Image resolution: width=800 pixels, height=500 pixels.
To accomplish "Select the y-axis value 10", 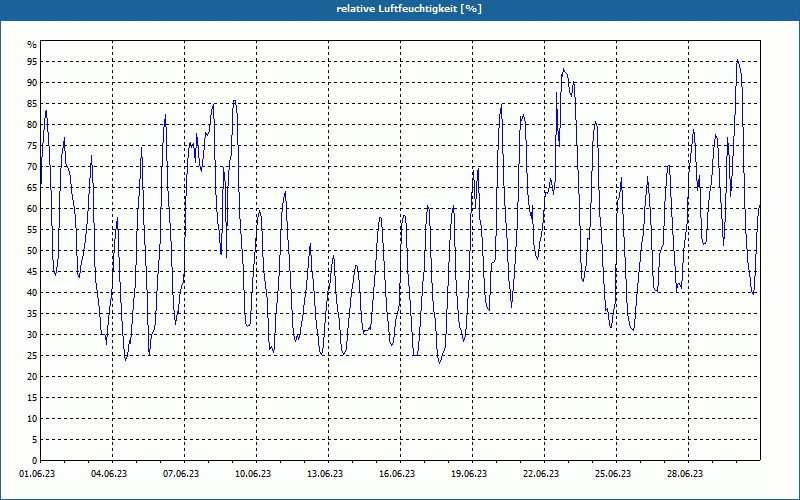I will [32, 418].
